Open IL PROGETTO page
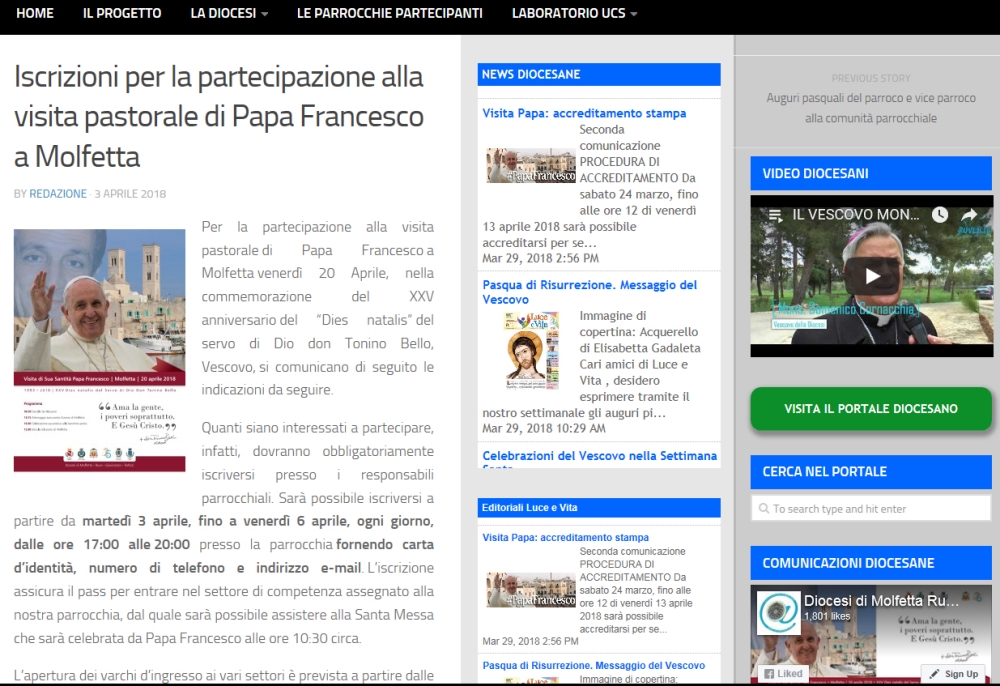 tap(122, 13)
